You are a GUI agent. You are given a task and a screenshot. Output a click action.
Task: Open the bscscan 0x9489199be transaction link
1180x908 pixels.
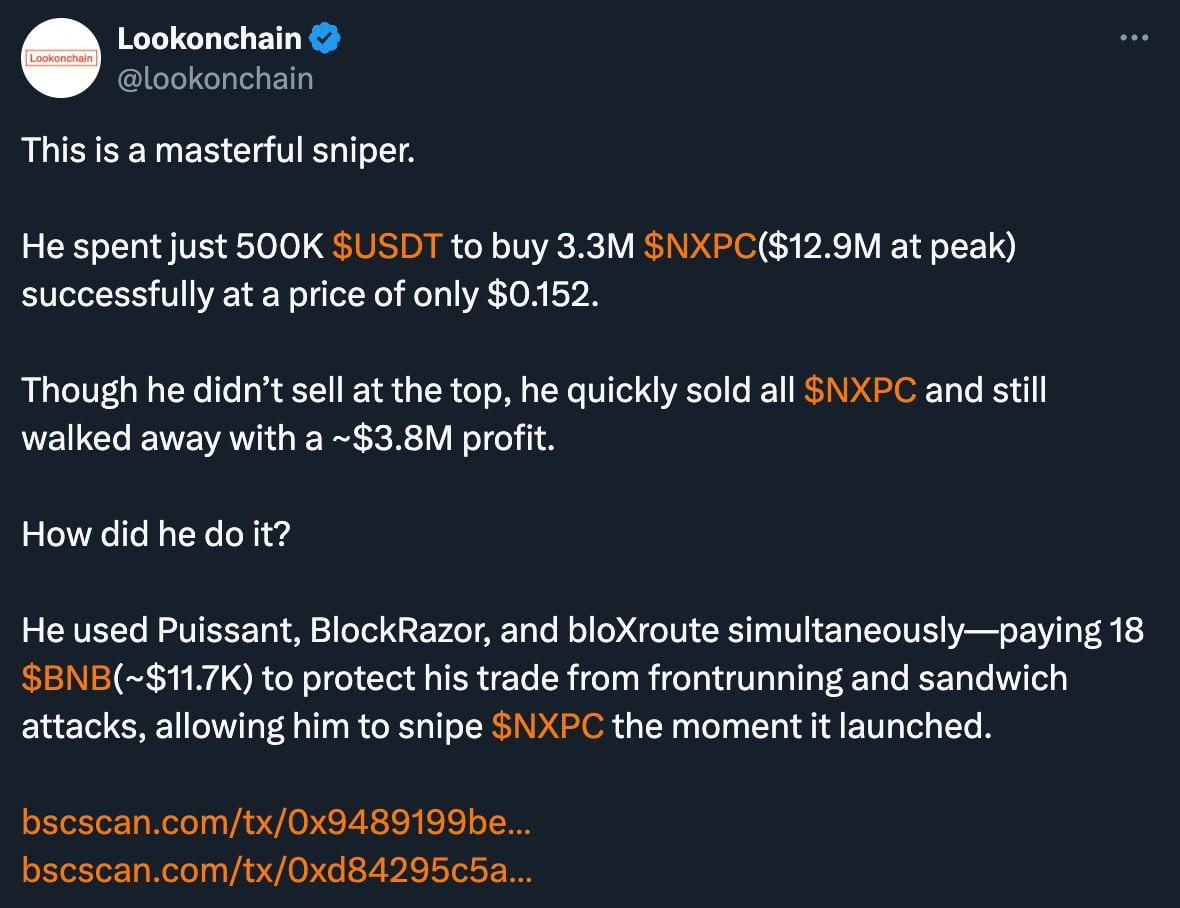276,821
